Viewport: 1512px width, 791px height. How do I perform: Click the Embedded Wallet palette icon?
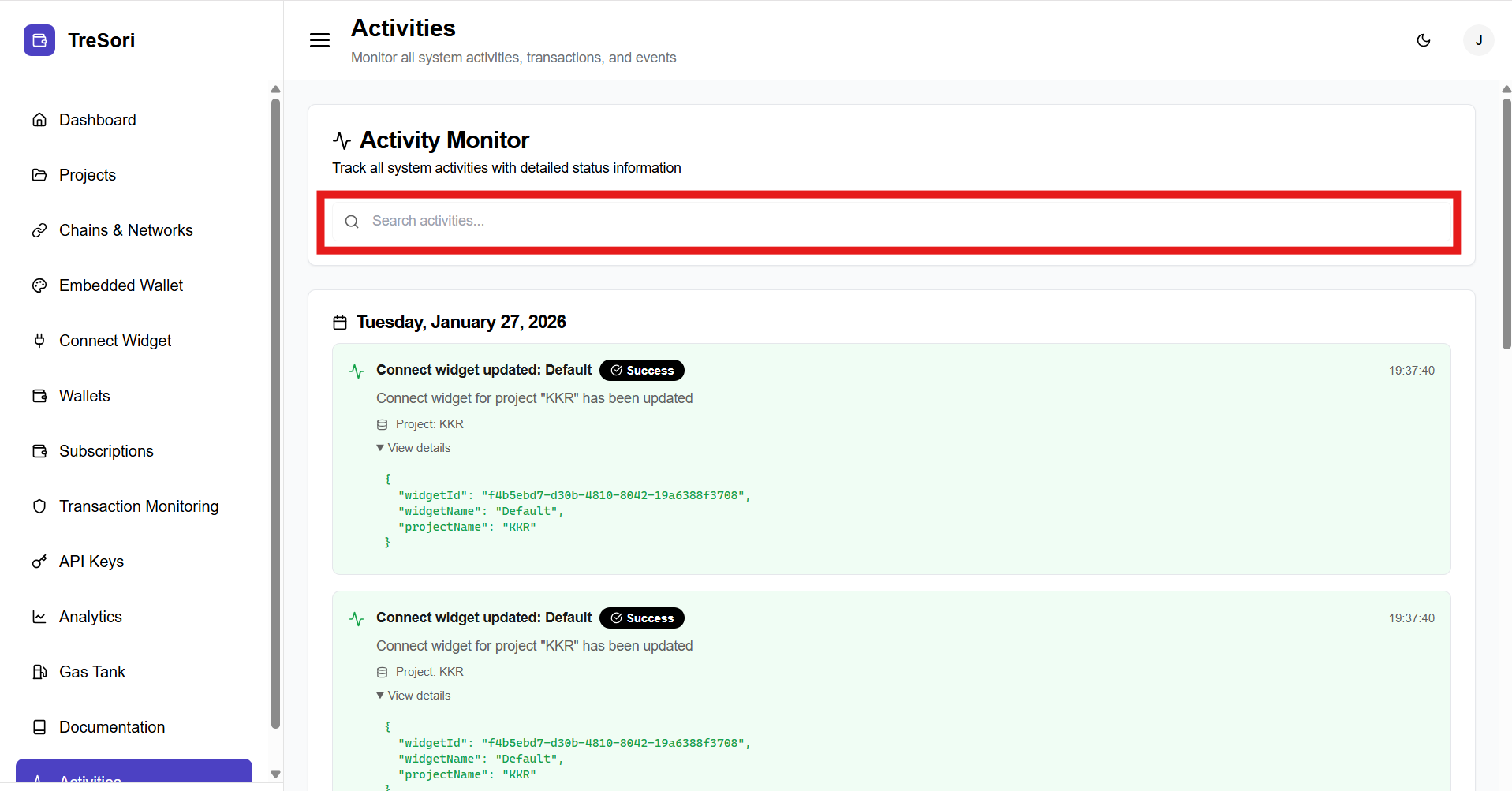coord(39,285)
